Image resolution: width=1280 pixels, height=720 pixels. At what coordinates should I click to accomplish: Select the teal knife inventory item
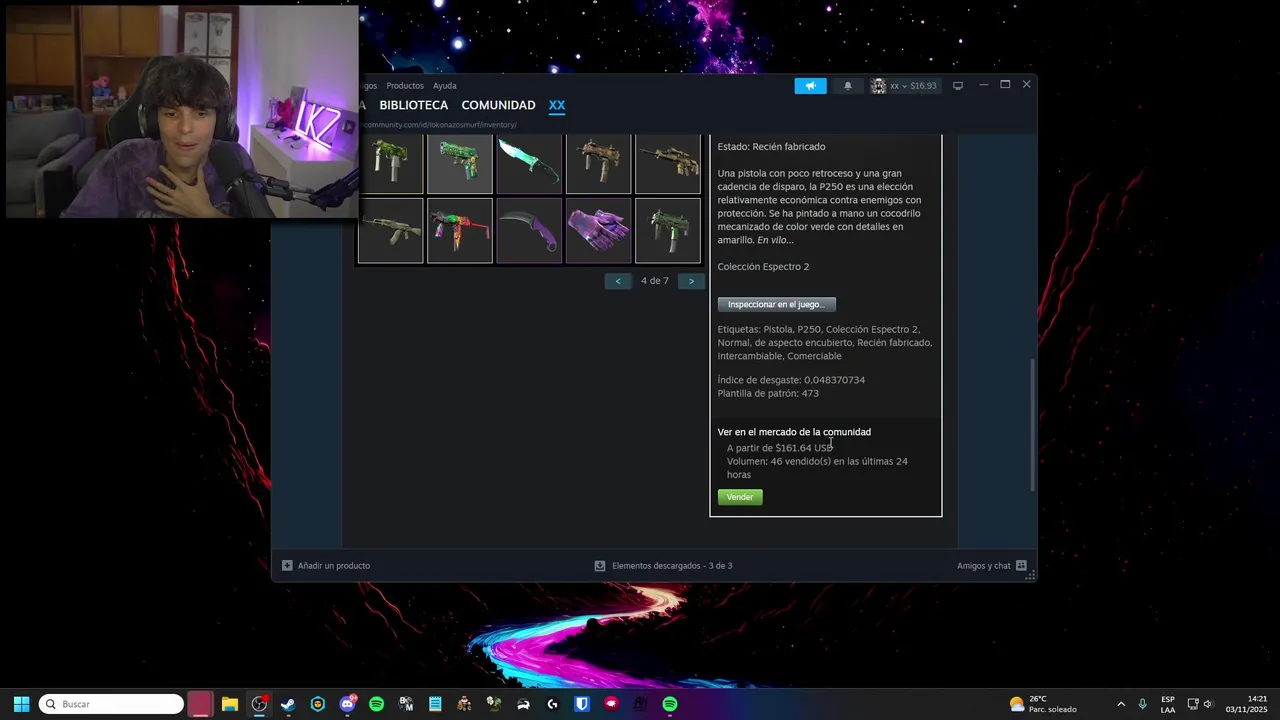529,162
